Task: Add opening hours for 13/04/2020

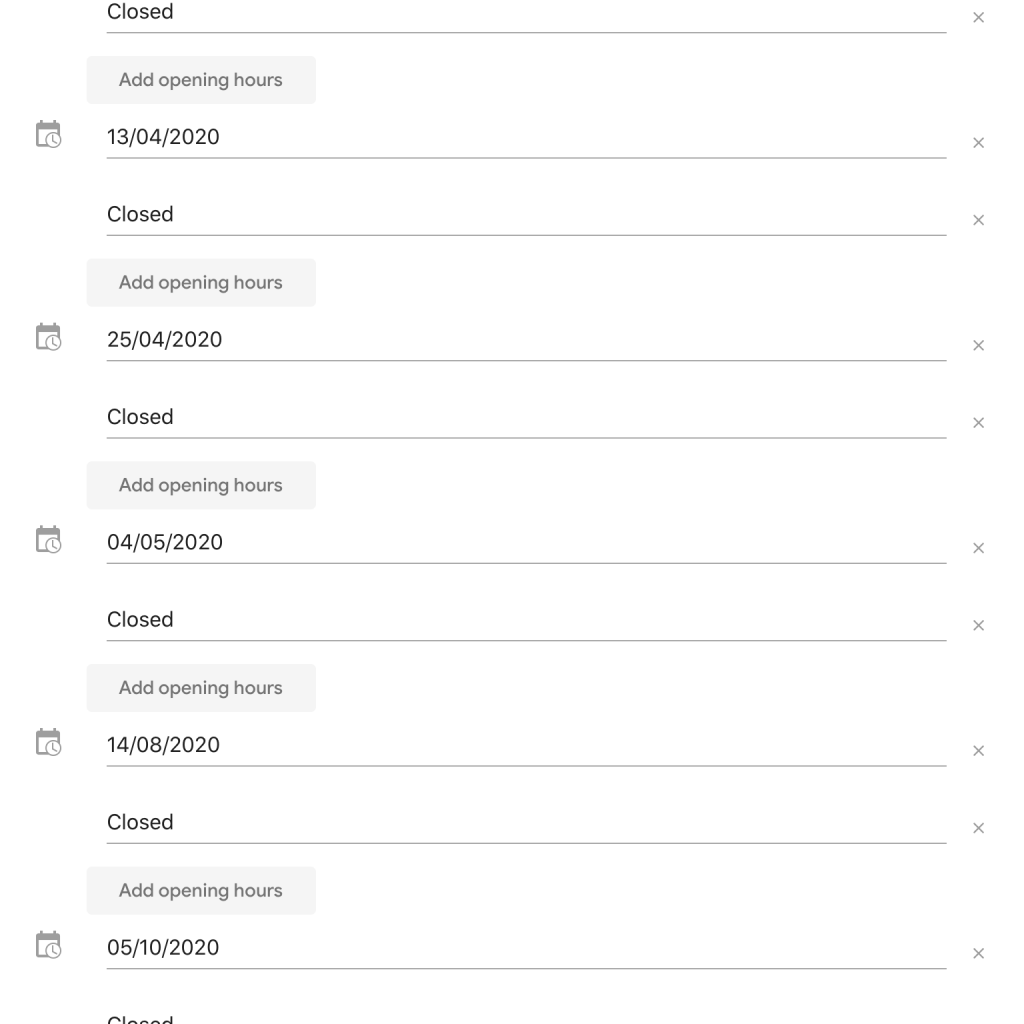Action: tap(201, 282)
